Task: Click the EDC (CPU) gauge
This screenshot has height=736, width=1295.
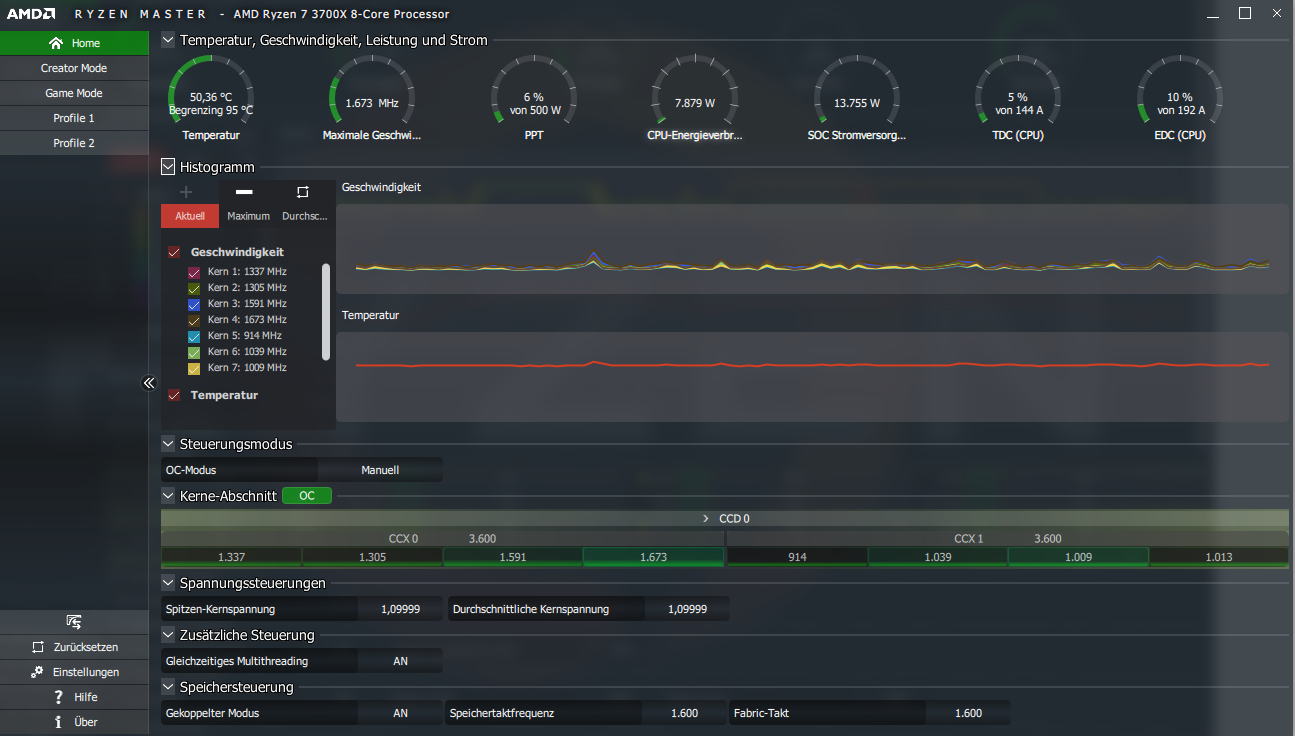Action: click(1180, 90)
